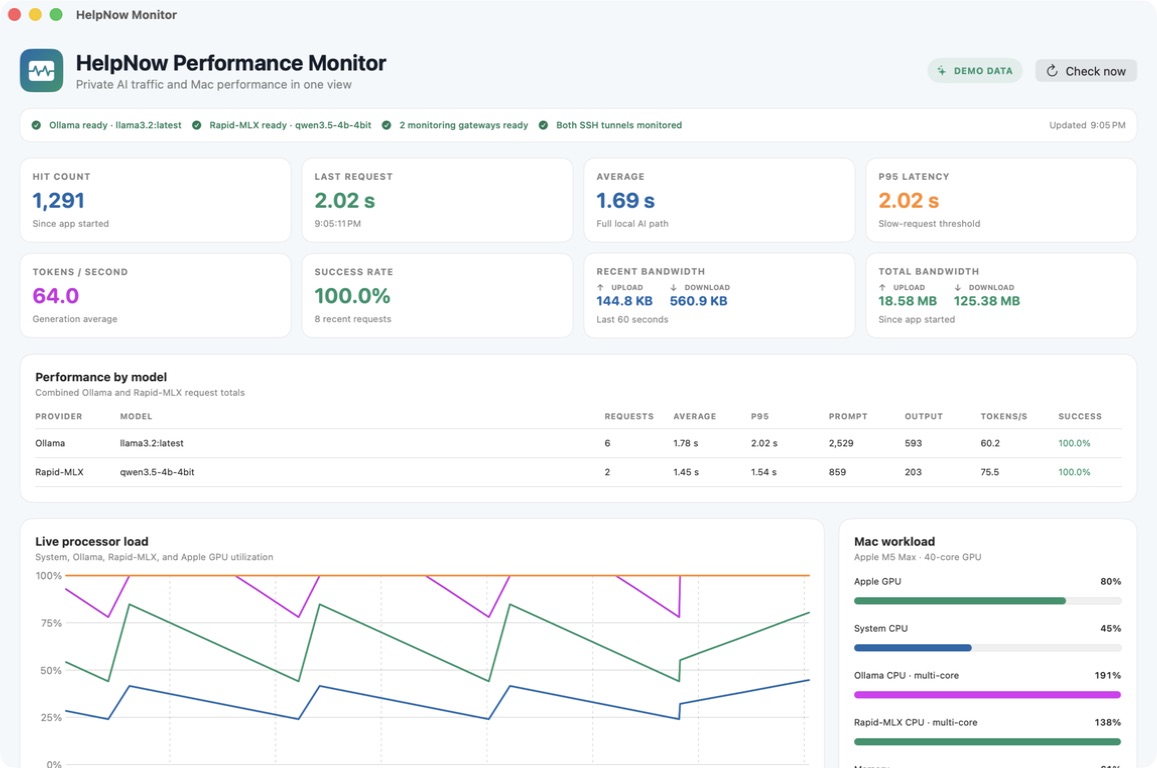Click the System CPU 45% progress bar
This screenshot has width=1157, height=768.
(x=987, y=648)
